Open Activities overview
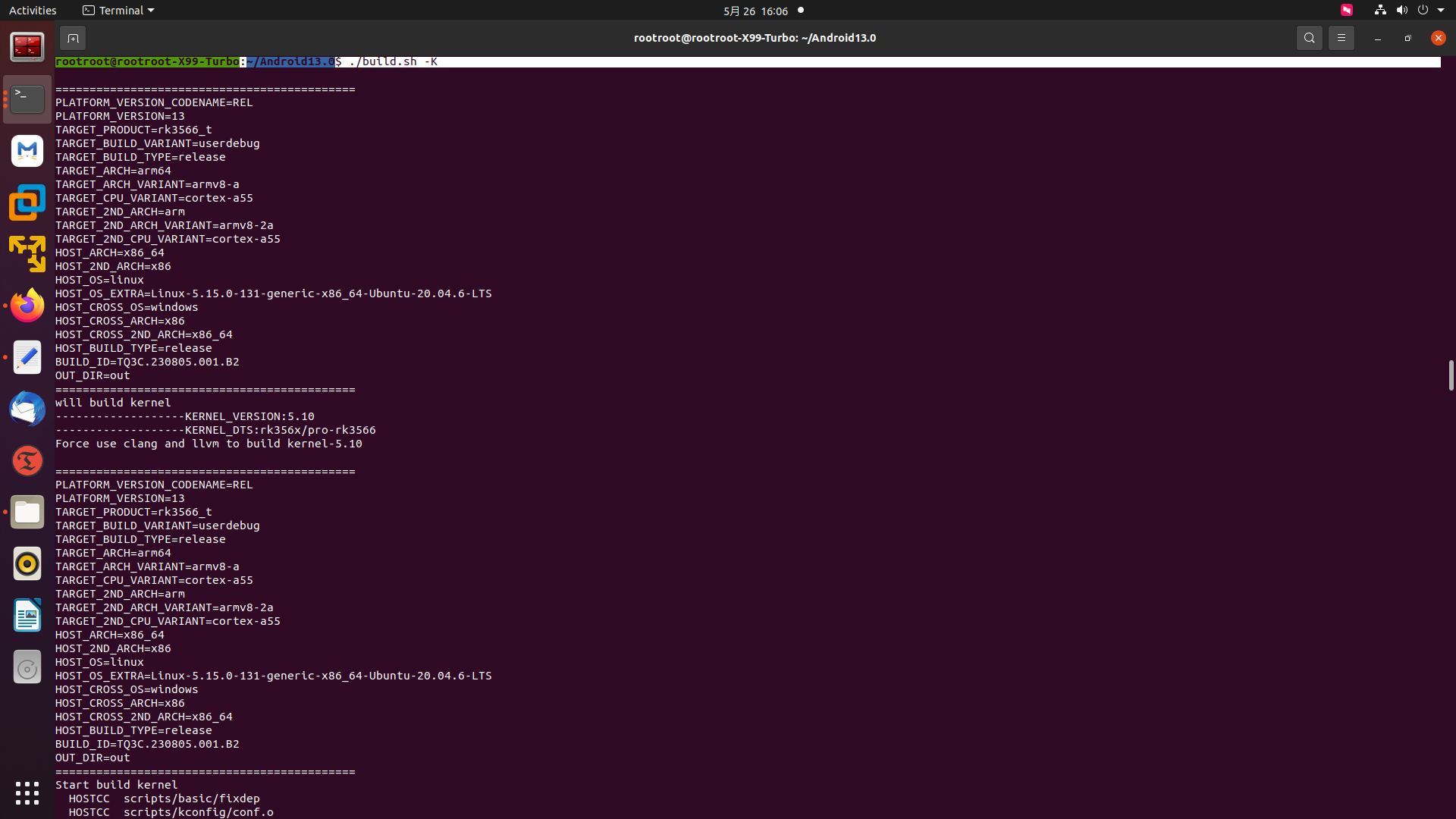This screenshot has width=1456, height=819. tap(33, 11)
